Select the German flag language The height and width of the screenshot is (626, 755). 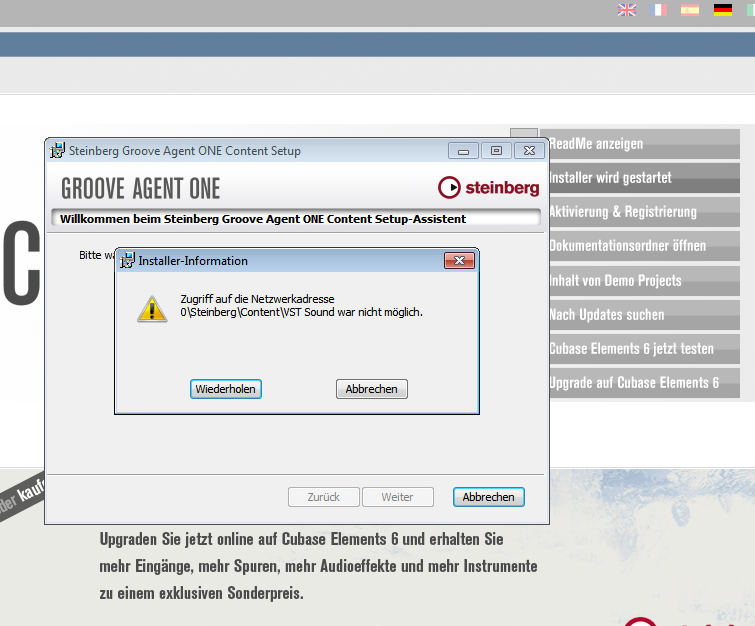[723, 10]
